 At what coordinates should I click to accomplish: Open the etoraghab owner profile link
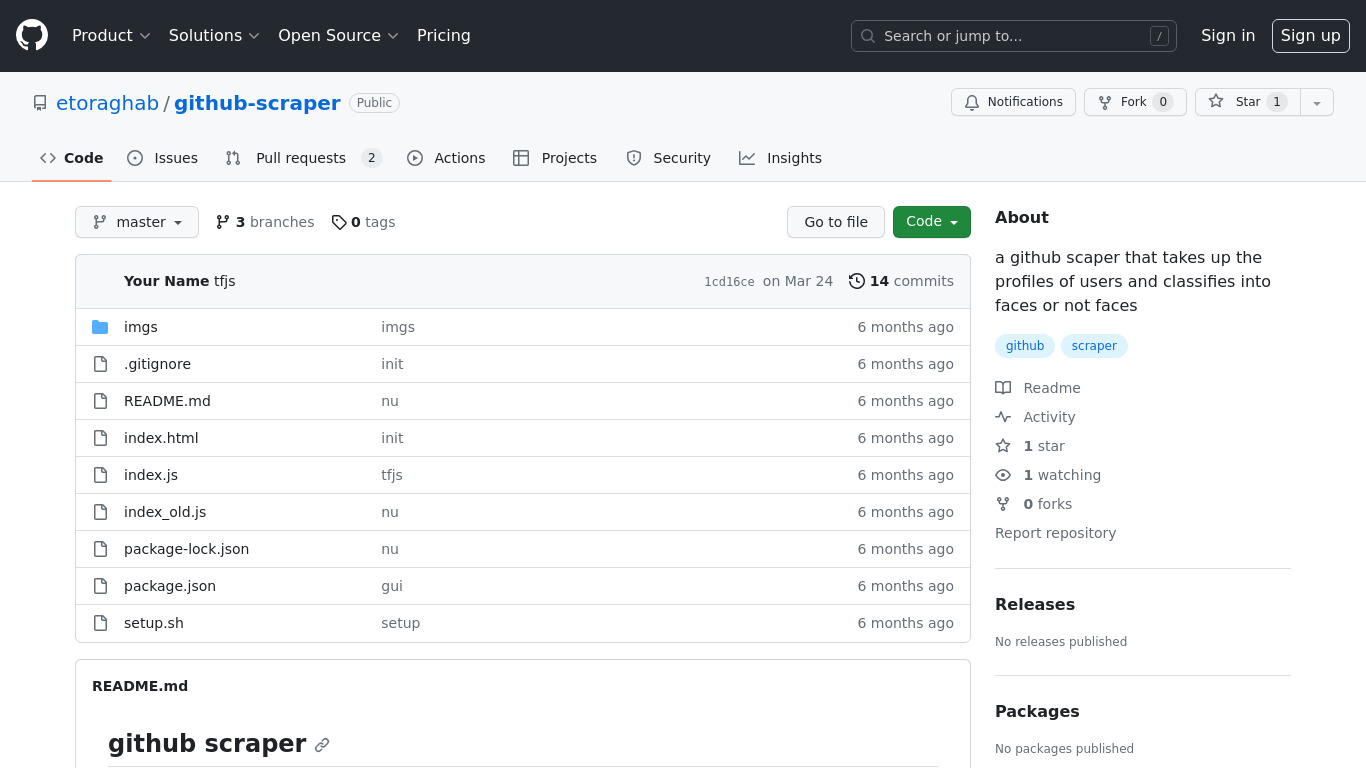click(107, 103)
